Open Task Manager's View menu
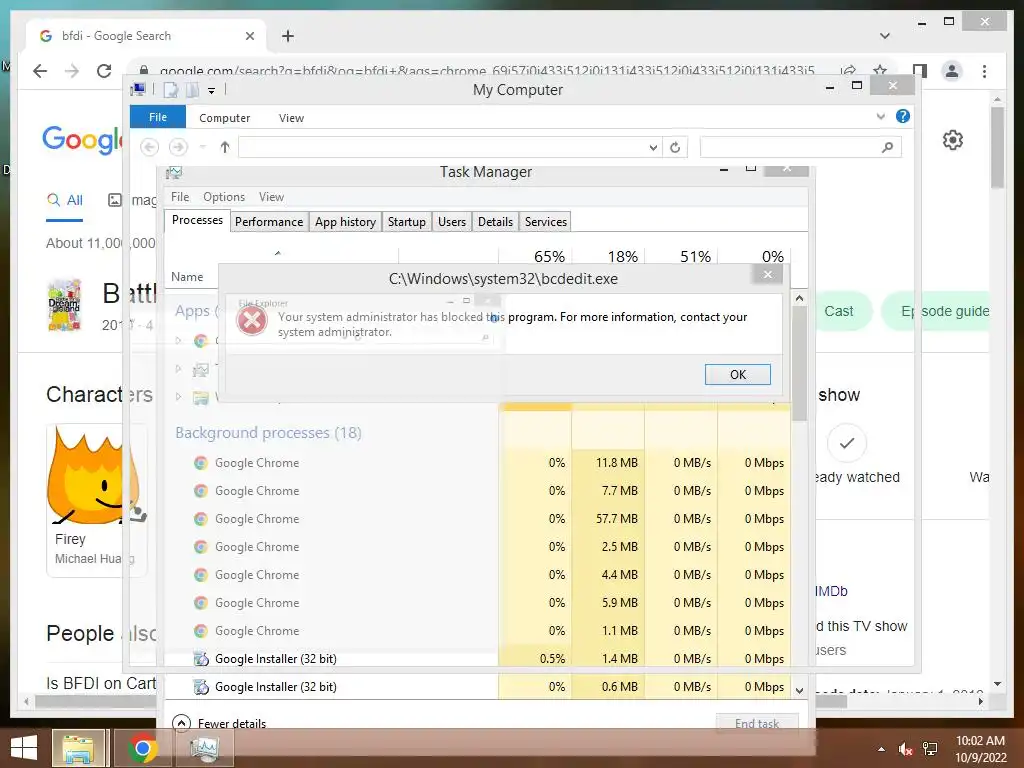 [271, 197]
